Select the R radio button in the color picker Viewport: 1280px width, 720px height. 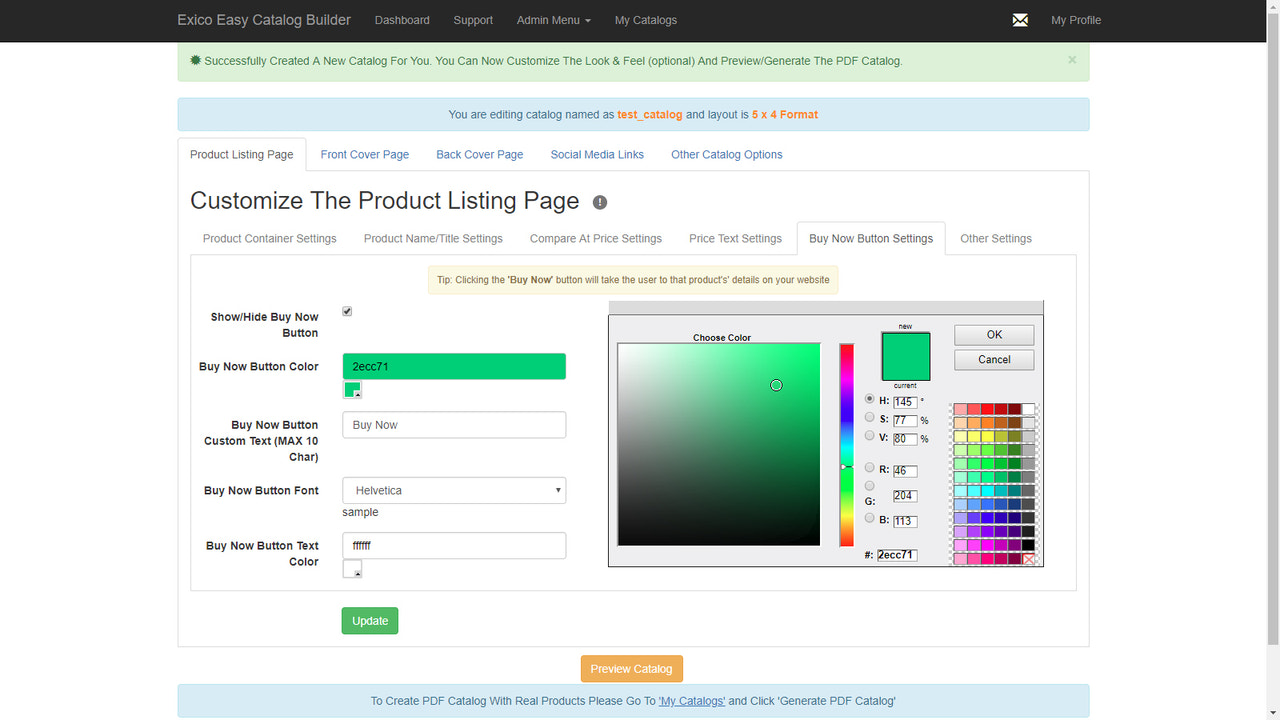(869, 467)
